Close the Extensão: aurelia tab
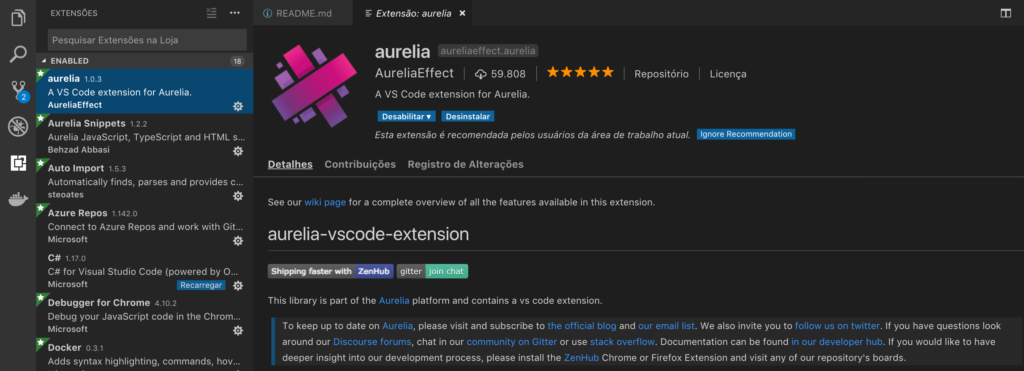Screen dimensions: 1024x371 tap(462, 13)
